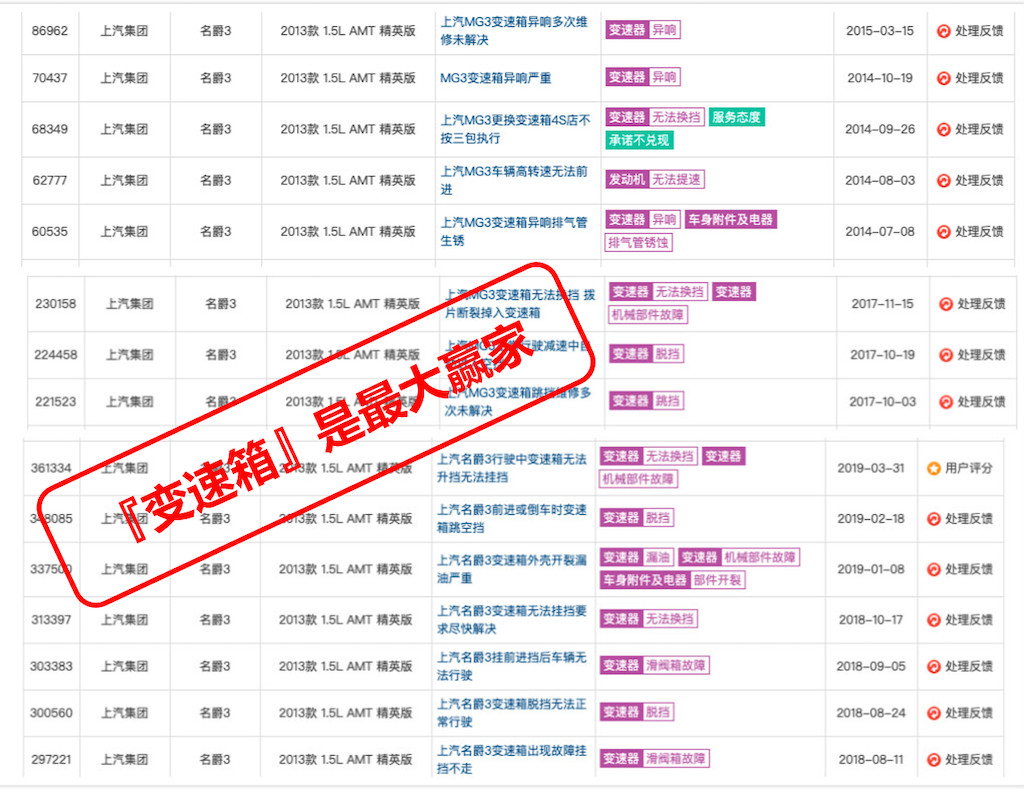
Task: Click the date 2015-03-15
Action: 880,31
